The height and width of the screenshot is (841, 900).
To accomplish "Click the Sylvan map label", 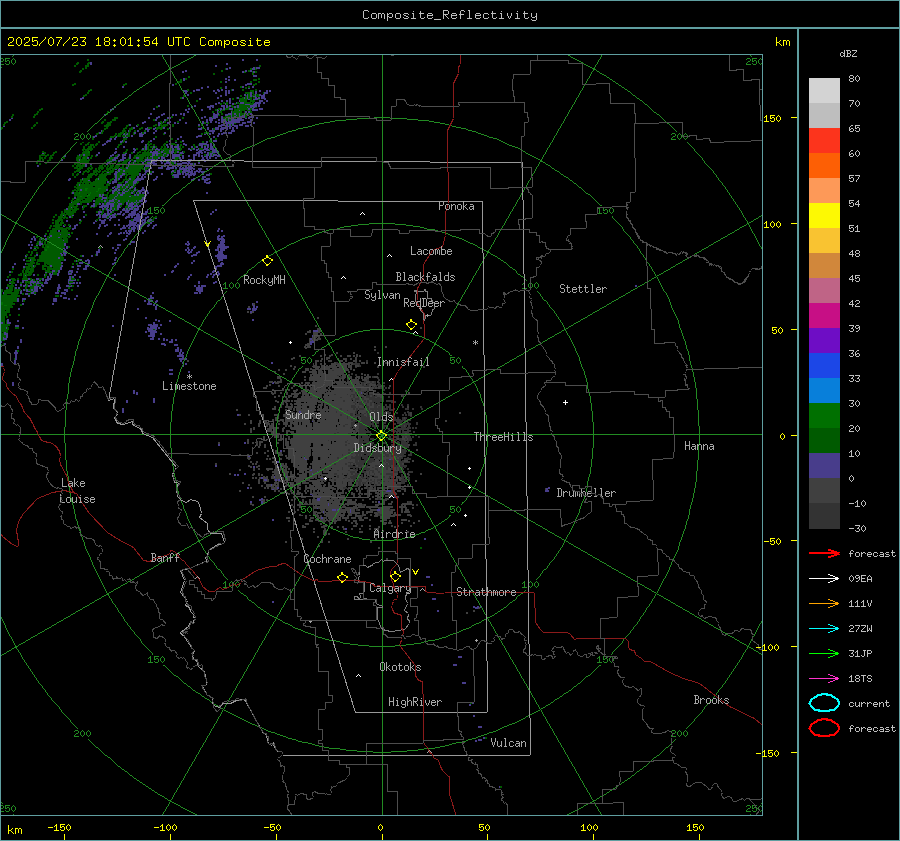I will tap(382, 295).
